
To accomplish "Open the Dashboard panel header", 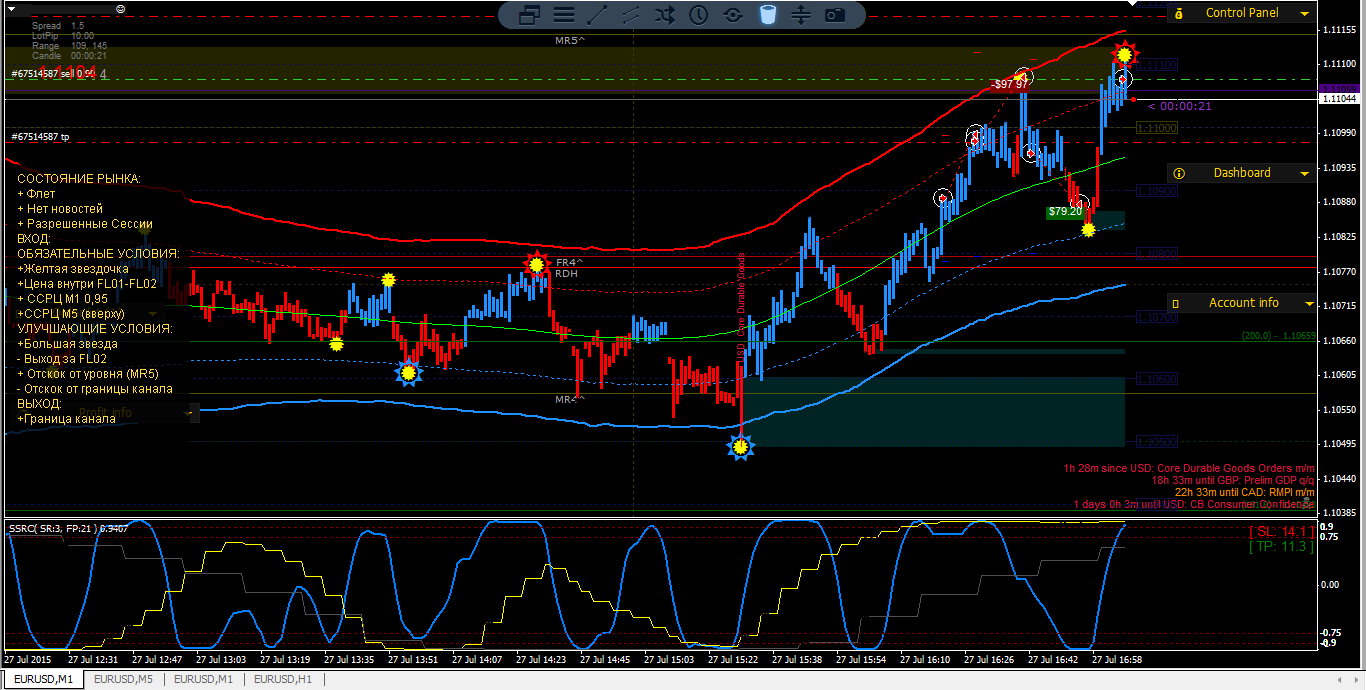I will (1241, 173).
